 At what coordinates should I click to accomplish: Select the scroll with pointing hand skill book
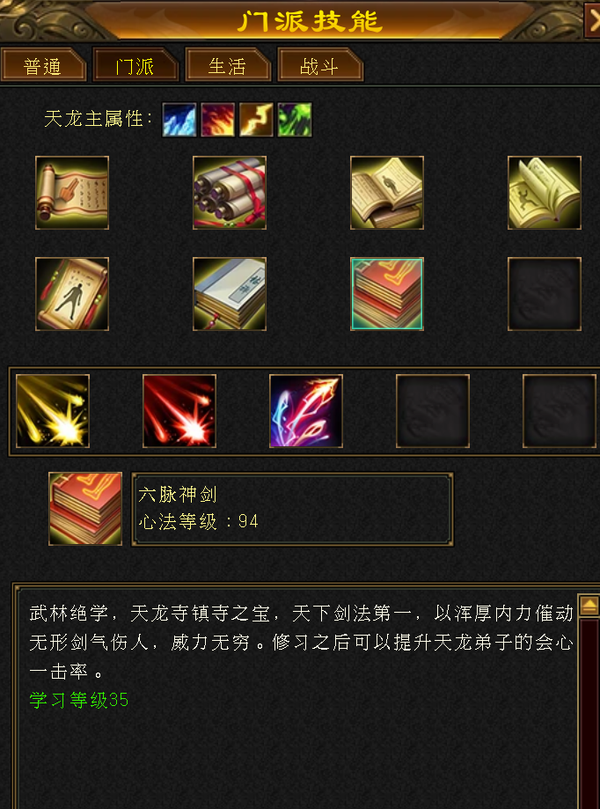pos(72,193)
